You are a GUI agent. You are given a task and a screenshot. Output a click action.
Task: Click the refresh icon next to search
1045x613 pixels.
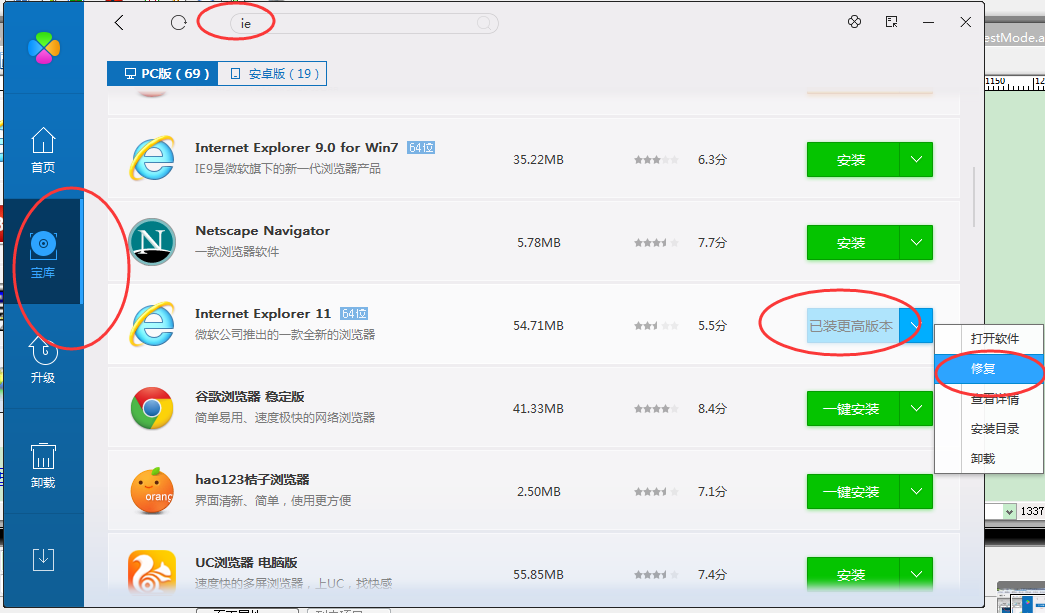[179, 22]
